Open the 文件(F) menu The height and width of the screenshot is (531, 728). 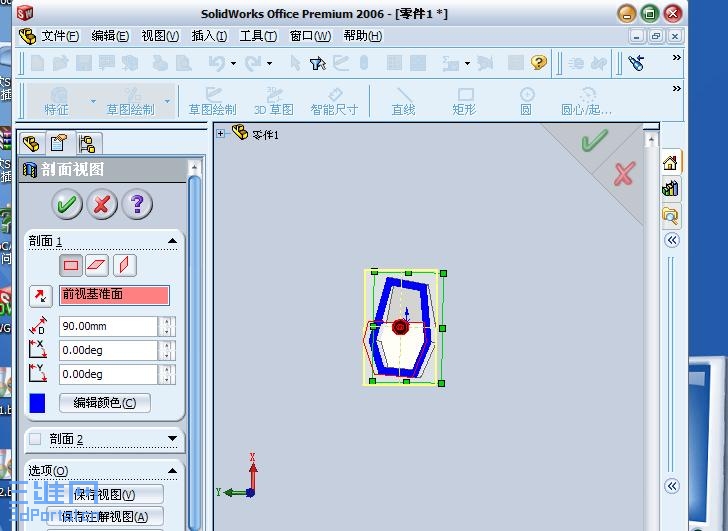(60, 36)
